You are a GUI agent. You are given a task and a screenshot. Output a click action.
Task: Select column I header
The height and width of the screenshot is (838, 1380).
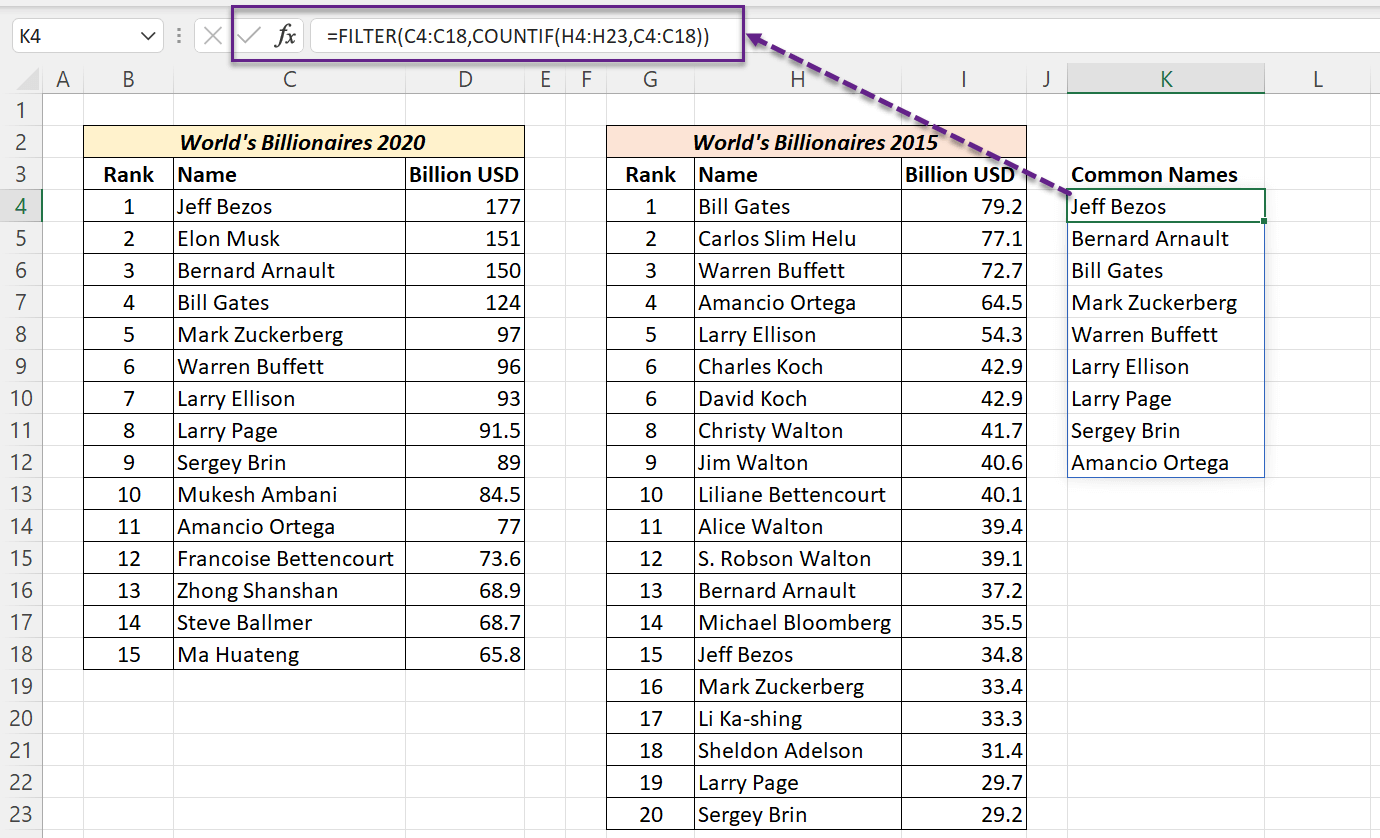(964, 79)
